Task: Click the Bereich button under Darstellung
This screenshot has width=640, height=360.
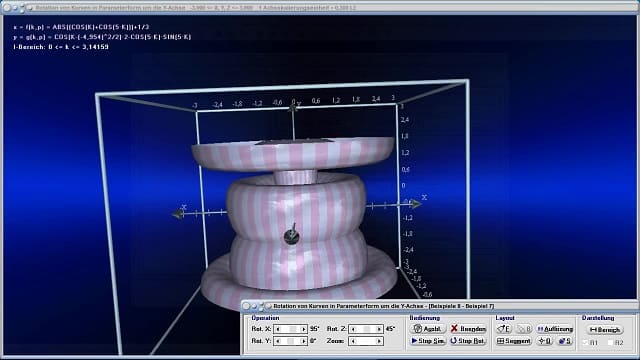Action: tap(605, 329)
